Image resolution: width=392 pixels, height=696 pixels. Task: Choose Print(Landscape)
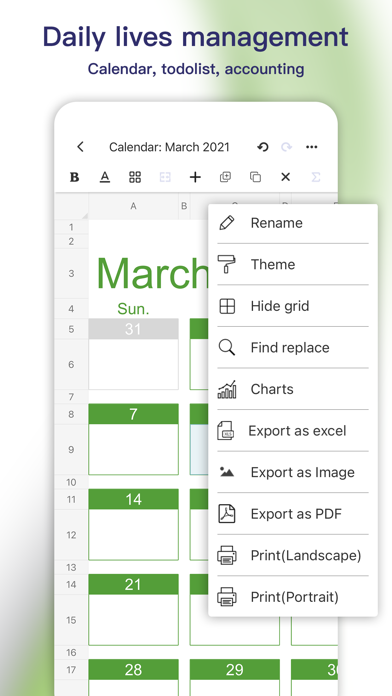click(x=293, y=555)
